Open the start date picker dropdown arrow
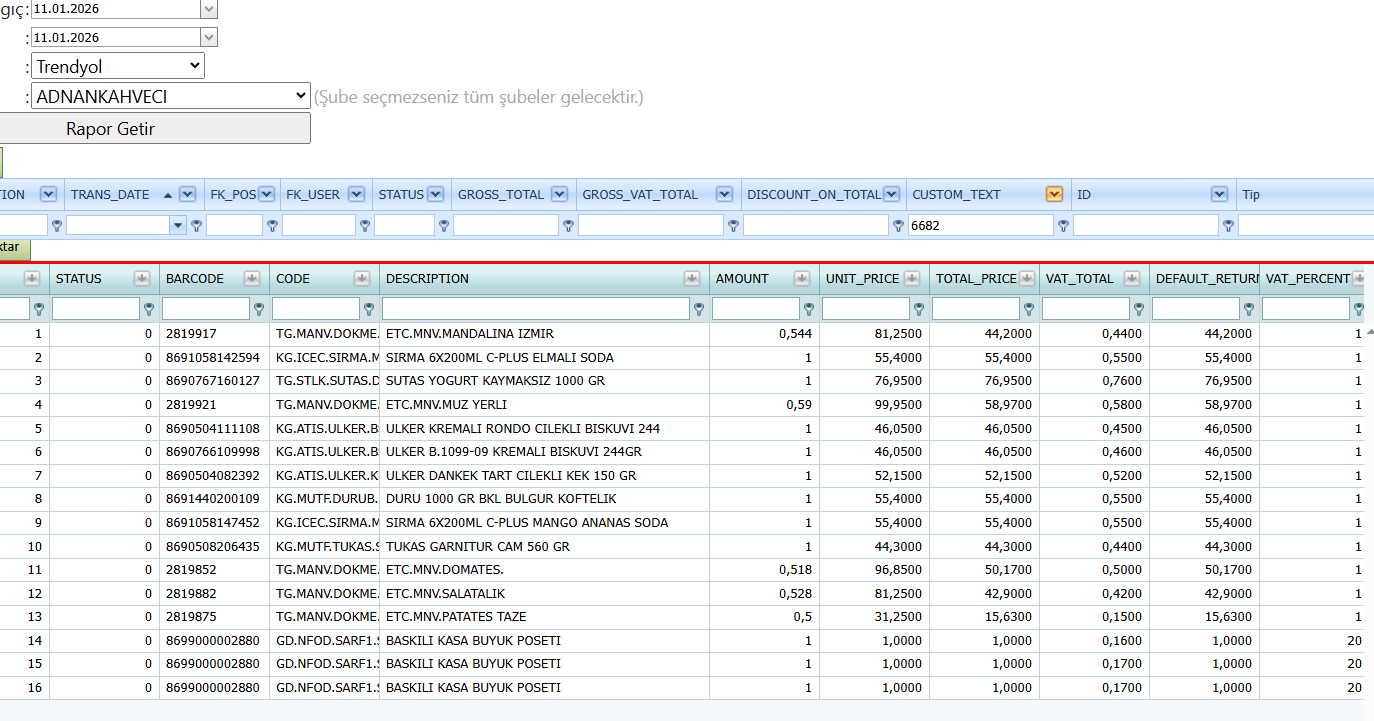This screenshot has height=721, width=1374. [x=209, y=8]
